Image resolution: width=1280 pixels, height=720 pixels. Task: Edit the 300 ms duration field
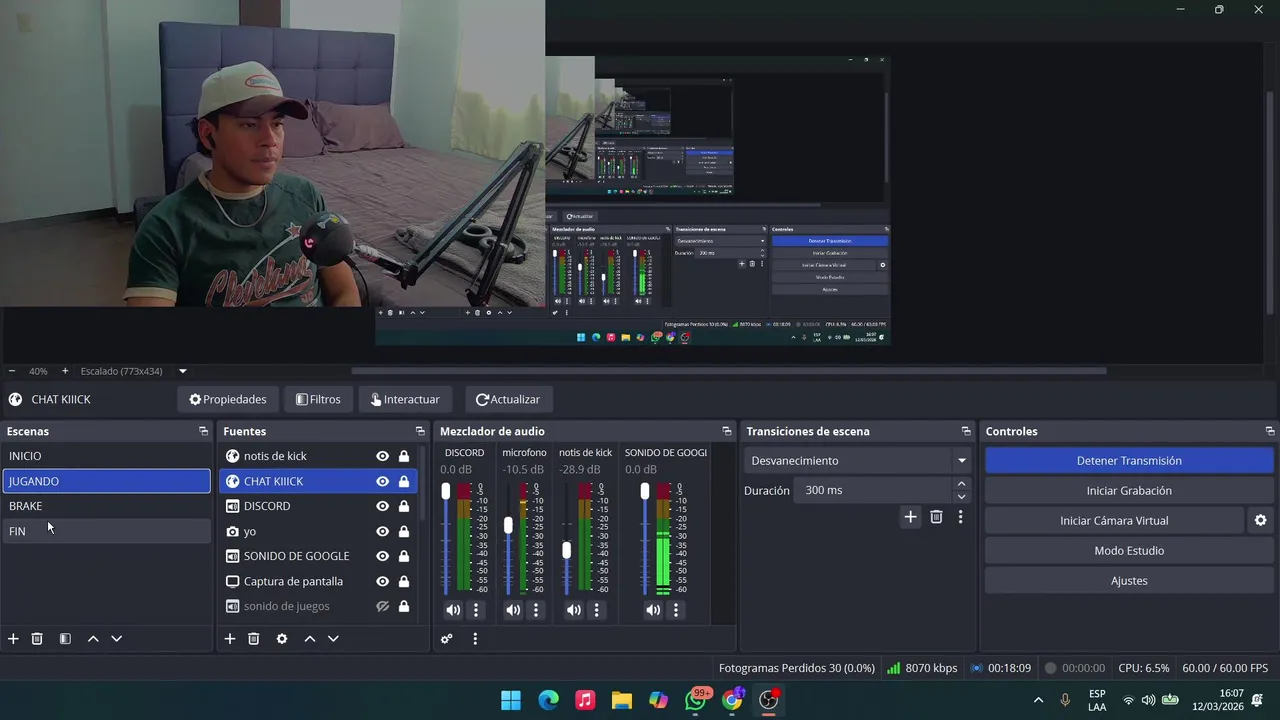[873, 491]
